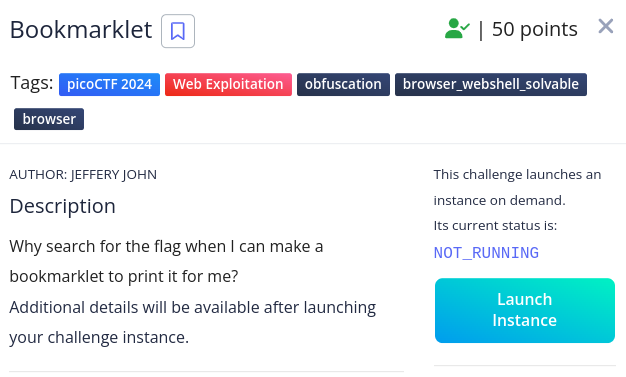Click the solved-user green icon
This screenshot has width=626, height=377.
click(457, 29)
